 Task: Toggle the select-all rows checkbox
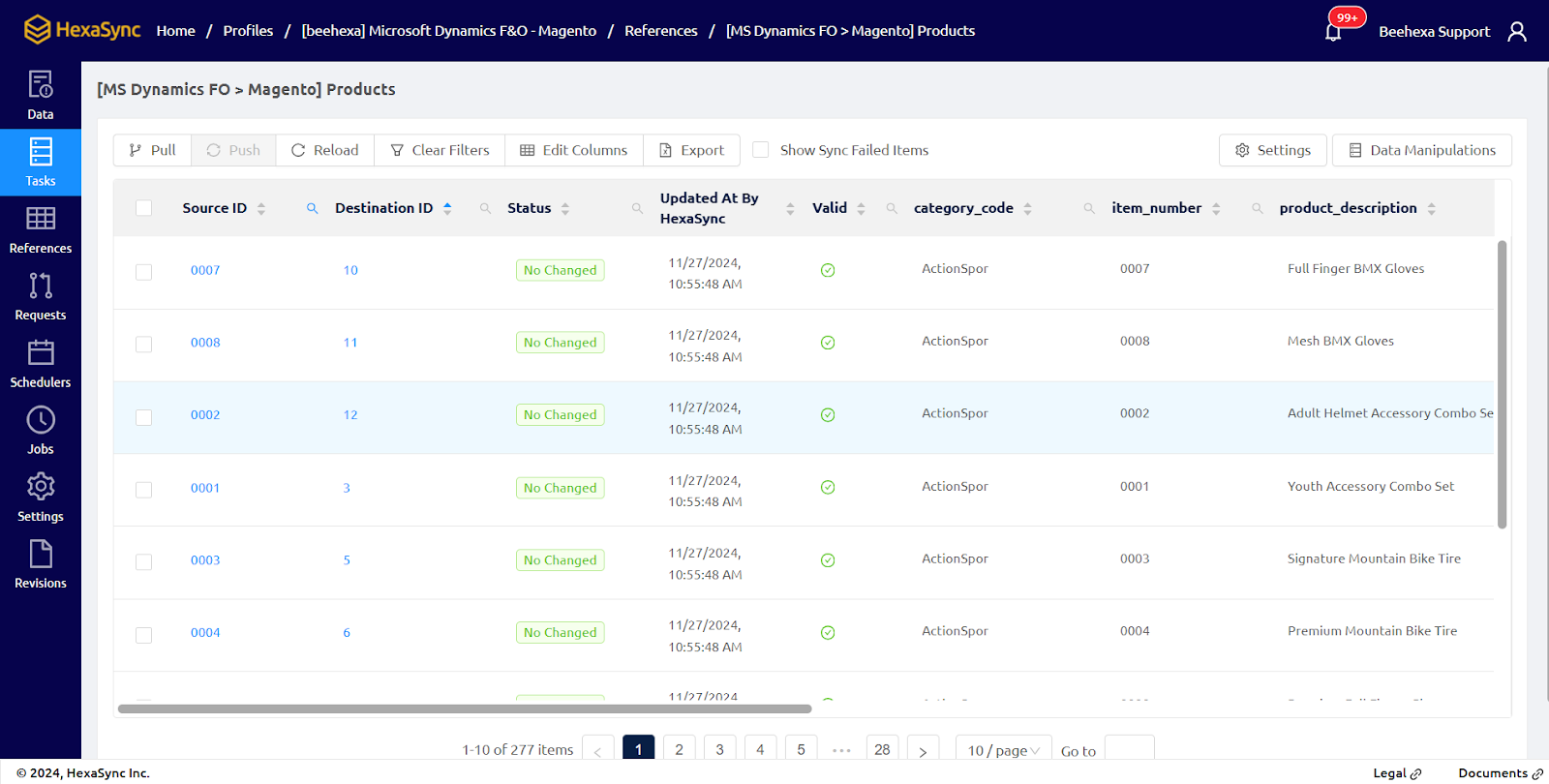(144, 208)
